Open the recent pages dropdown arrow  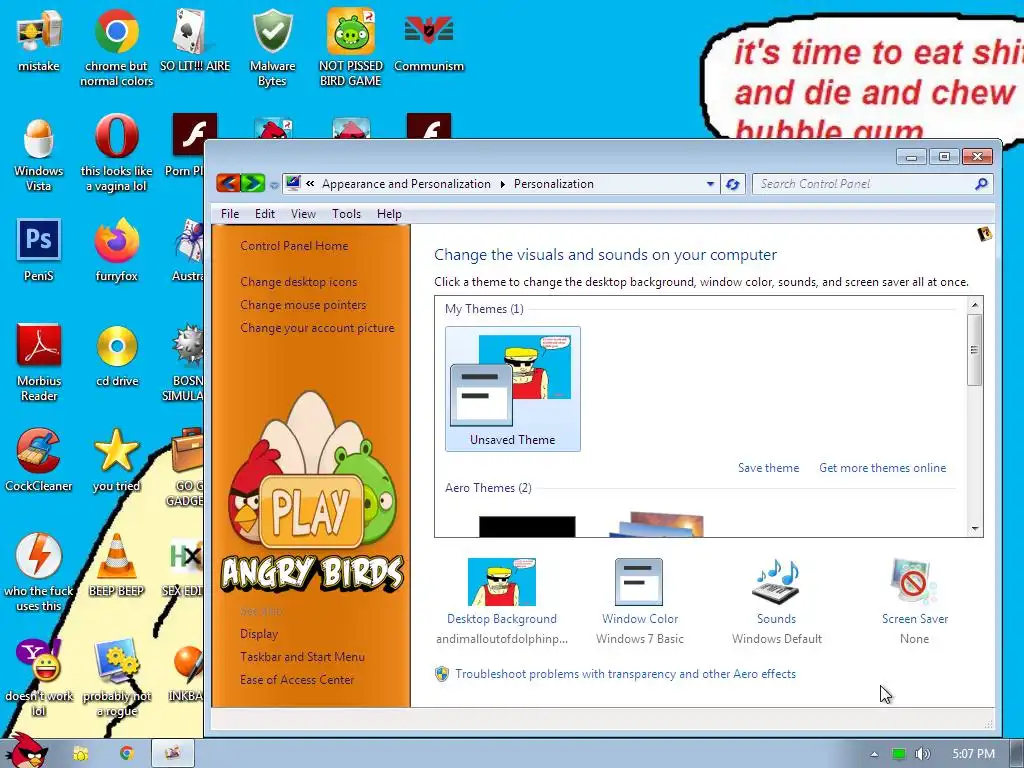point(274,185)
